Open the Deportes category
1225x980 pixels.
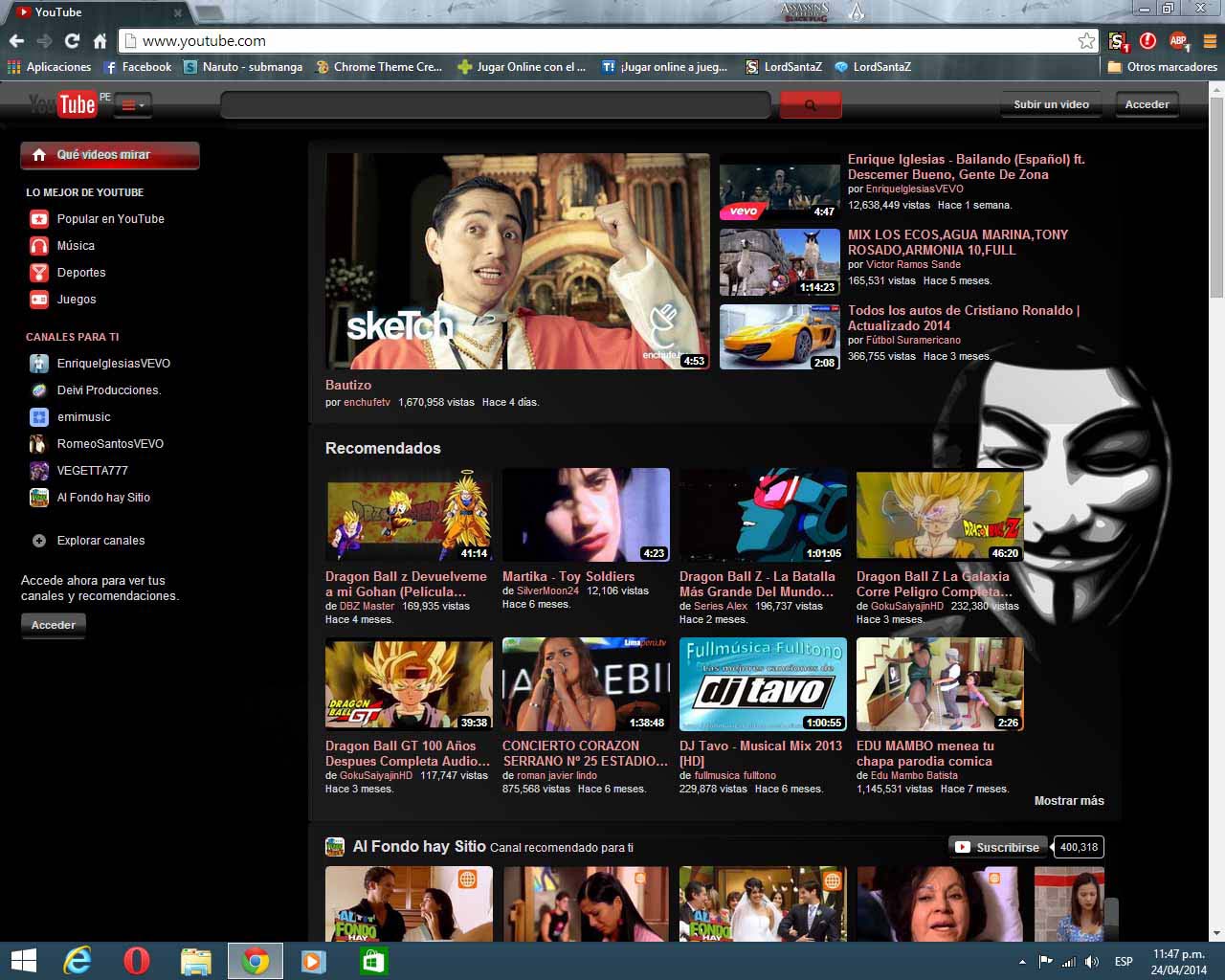81,273
